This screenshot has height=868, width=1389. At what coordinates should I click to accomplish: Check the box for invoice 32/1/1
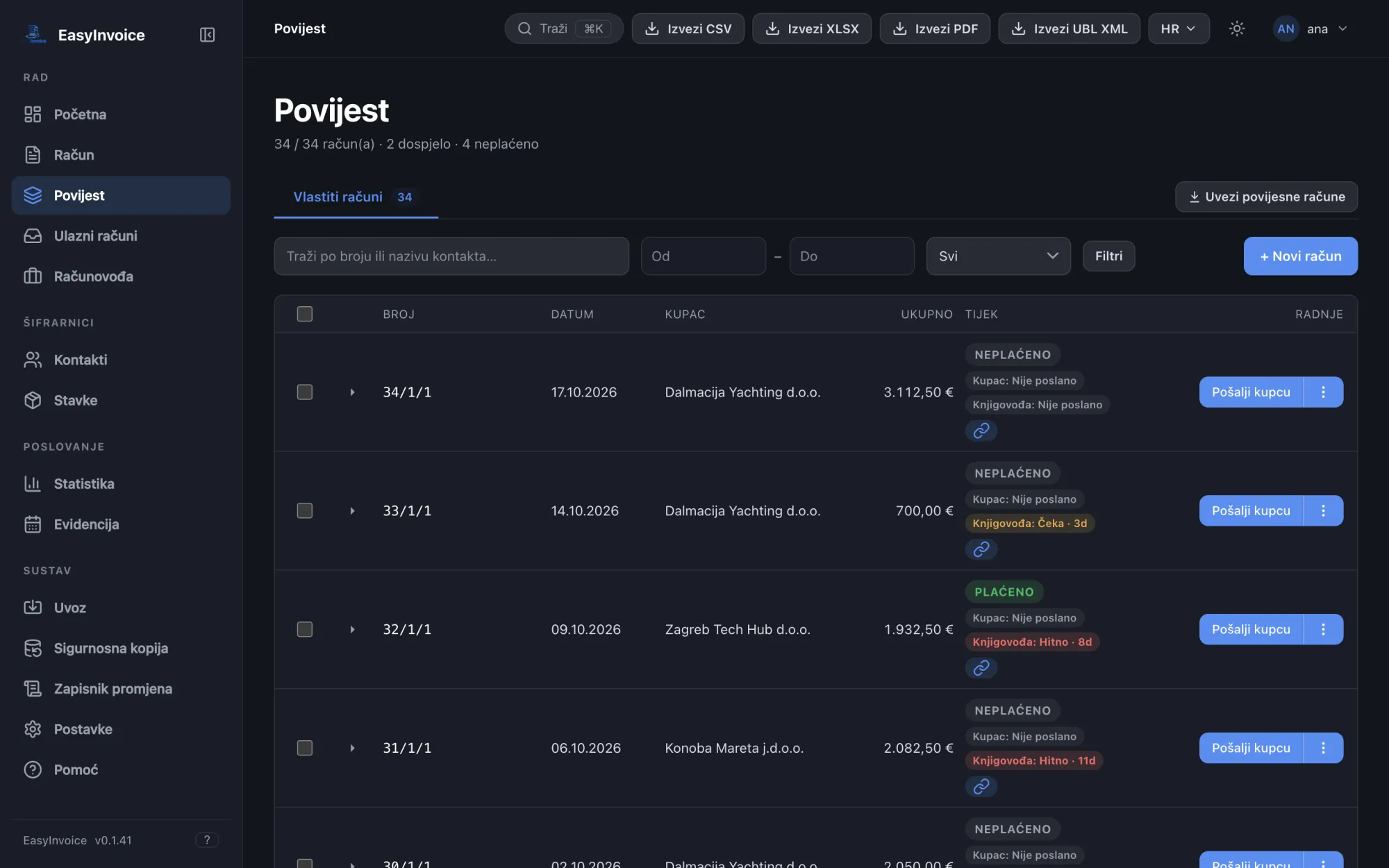[x=305, y=630]
